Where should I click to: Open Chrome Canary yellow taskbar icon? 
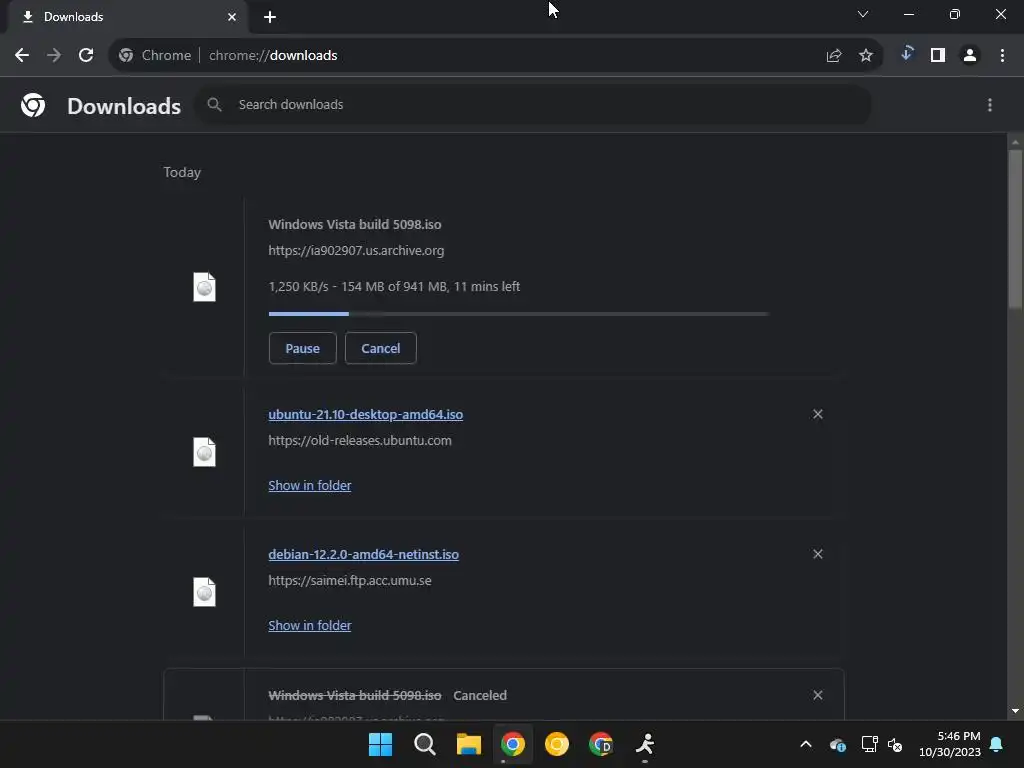tap(556, 744)
